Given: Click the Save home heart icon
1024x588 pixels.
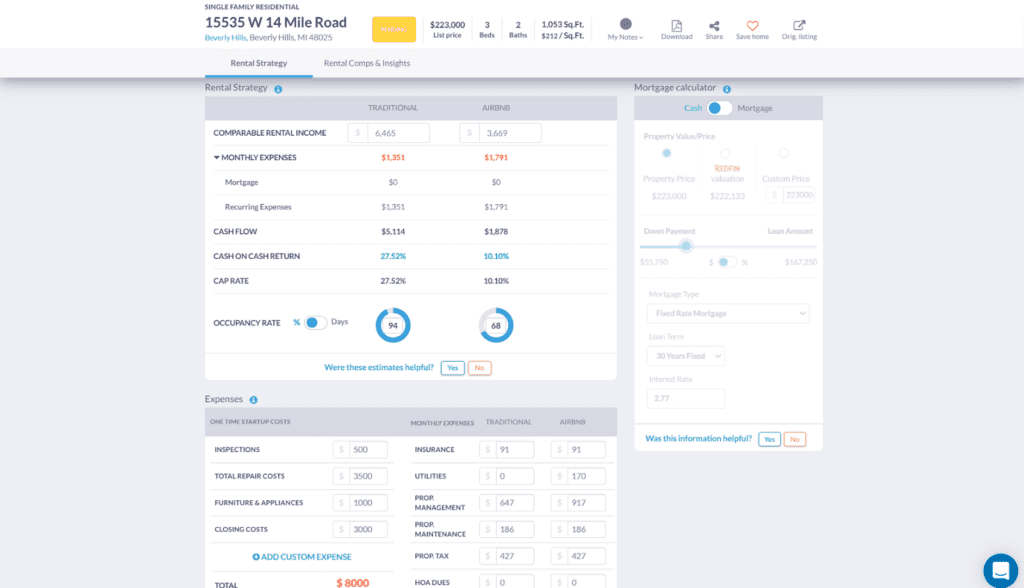Looking at the screenshot, I should tap(752, 26).
